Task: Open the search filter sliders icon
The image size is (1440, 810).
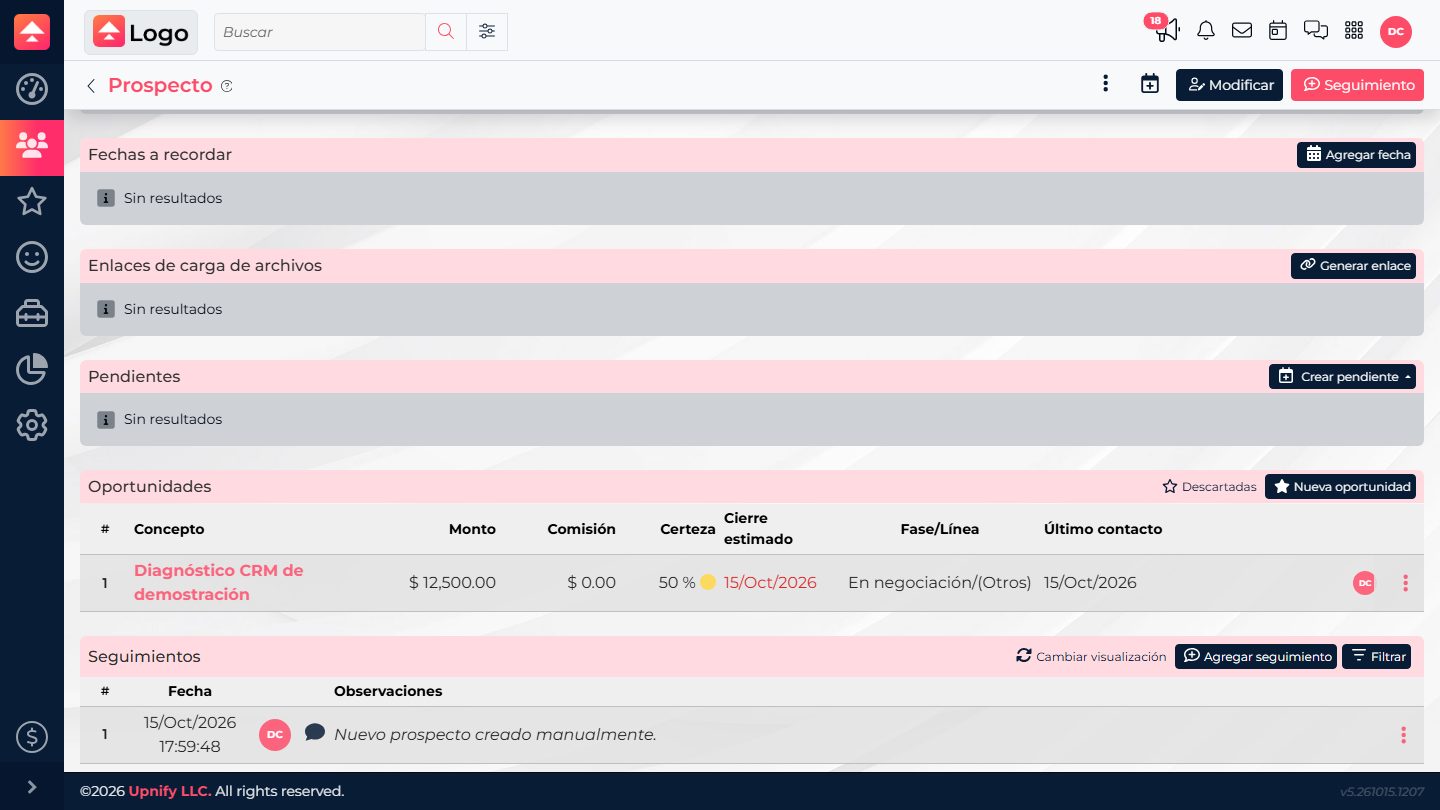Action: click(x=487, y=32)
